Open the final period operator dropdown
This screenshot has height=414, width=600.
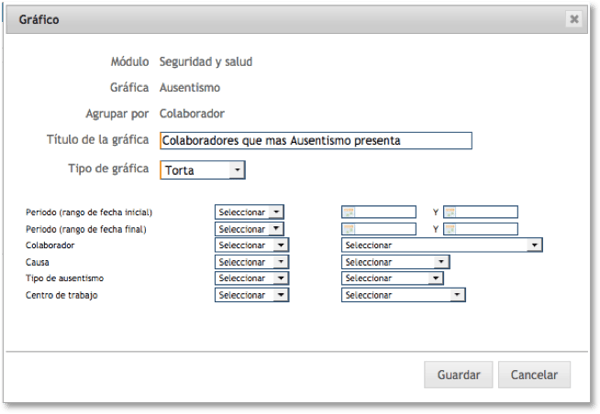click(x=250, y=228)
